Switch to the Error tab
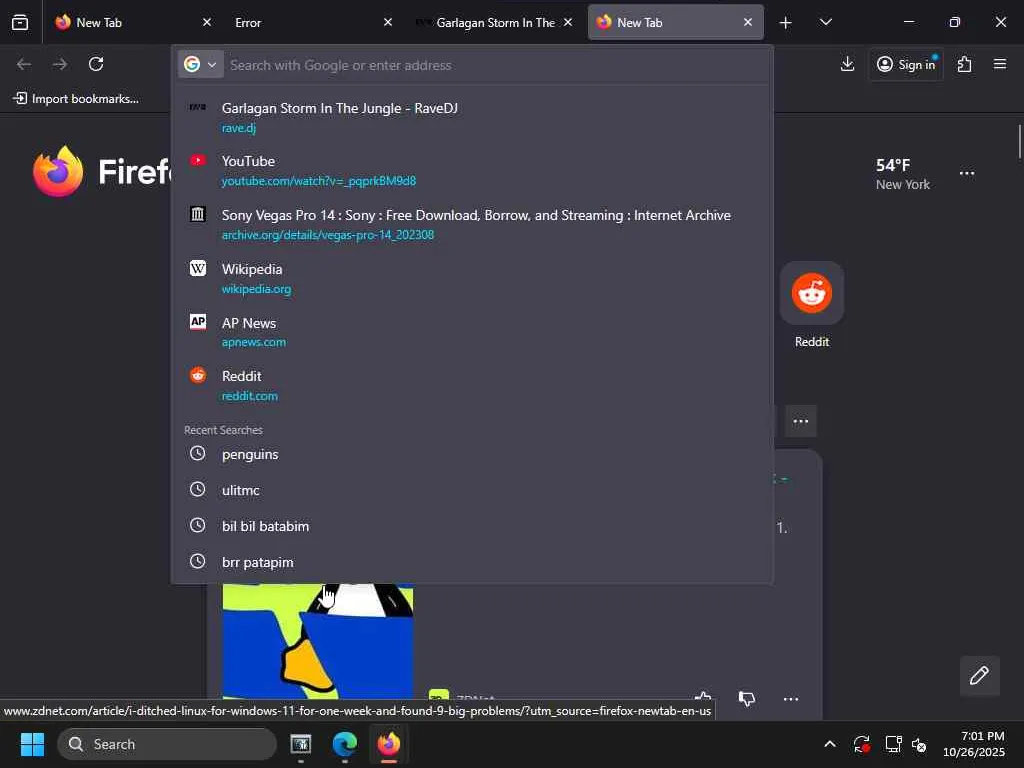1024x768 pixels. tap(312, 22)
